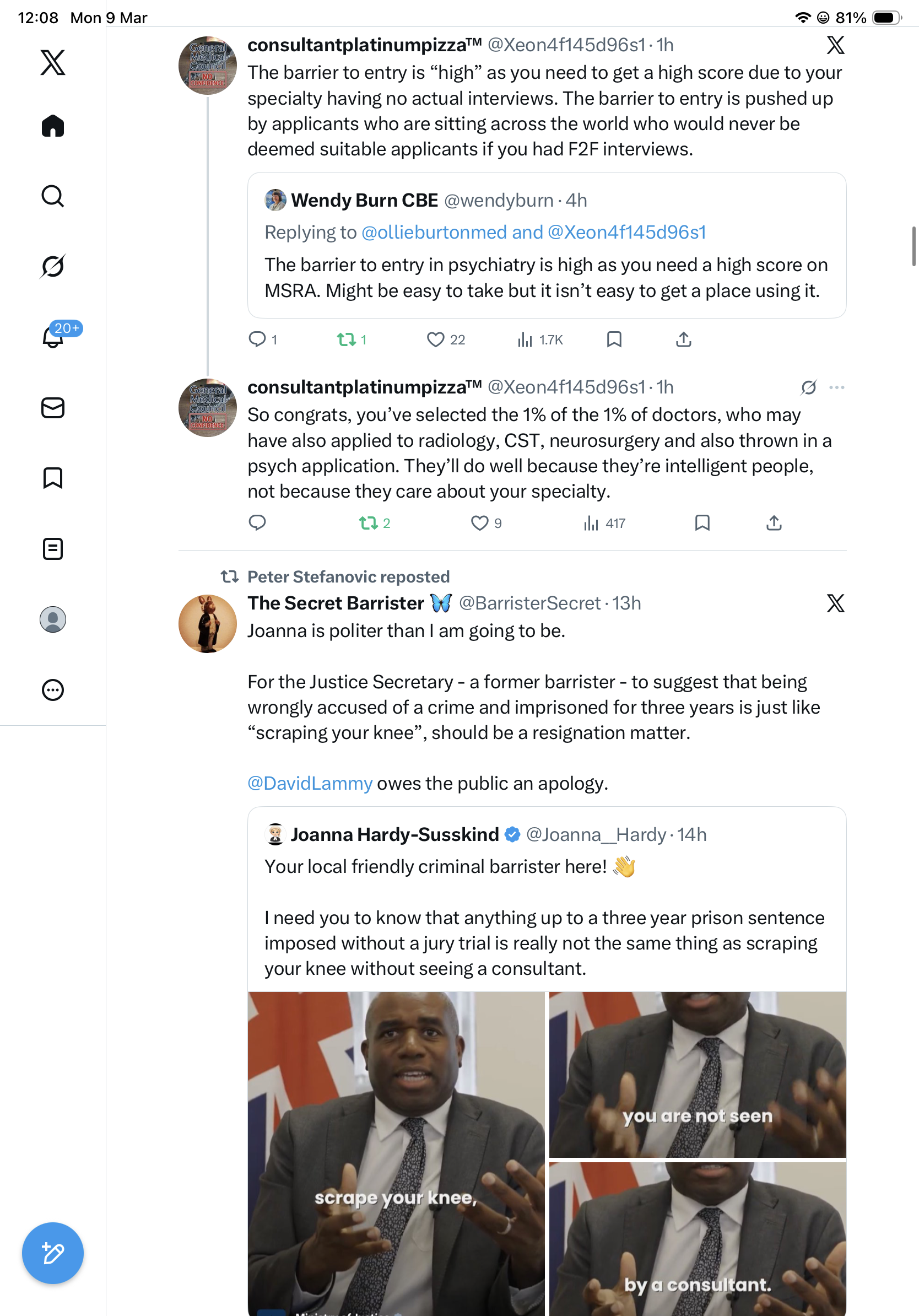The width and height of the screenshot is (919, 1316).
Task: Open Notifications bell with 20+ badge
Action: (53, 337)
